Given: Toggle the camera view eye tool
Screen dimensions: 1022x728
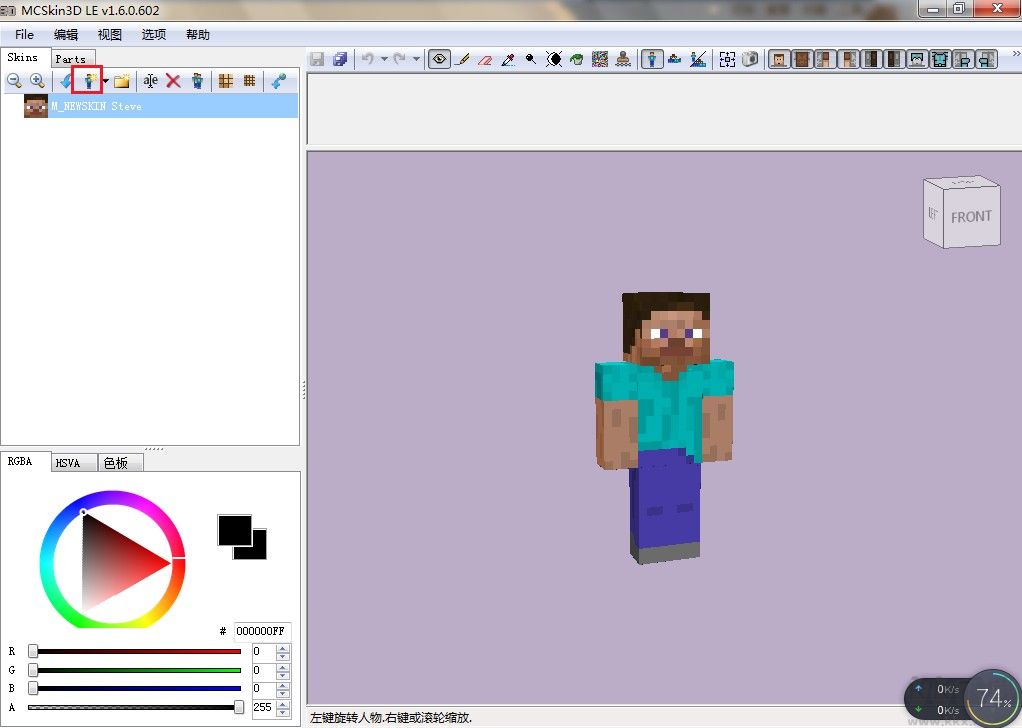Looking at the screenshot, I should (x=438, y=60).
